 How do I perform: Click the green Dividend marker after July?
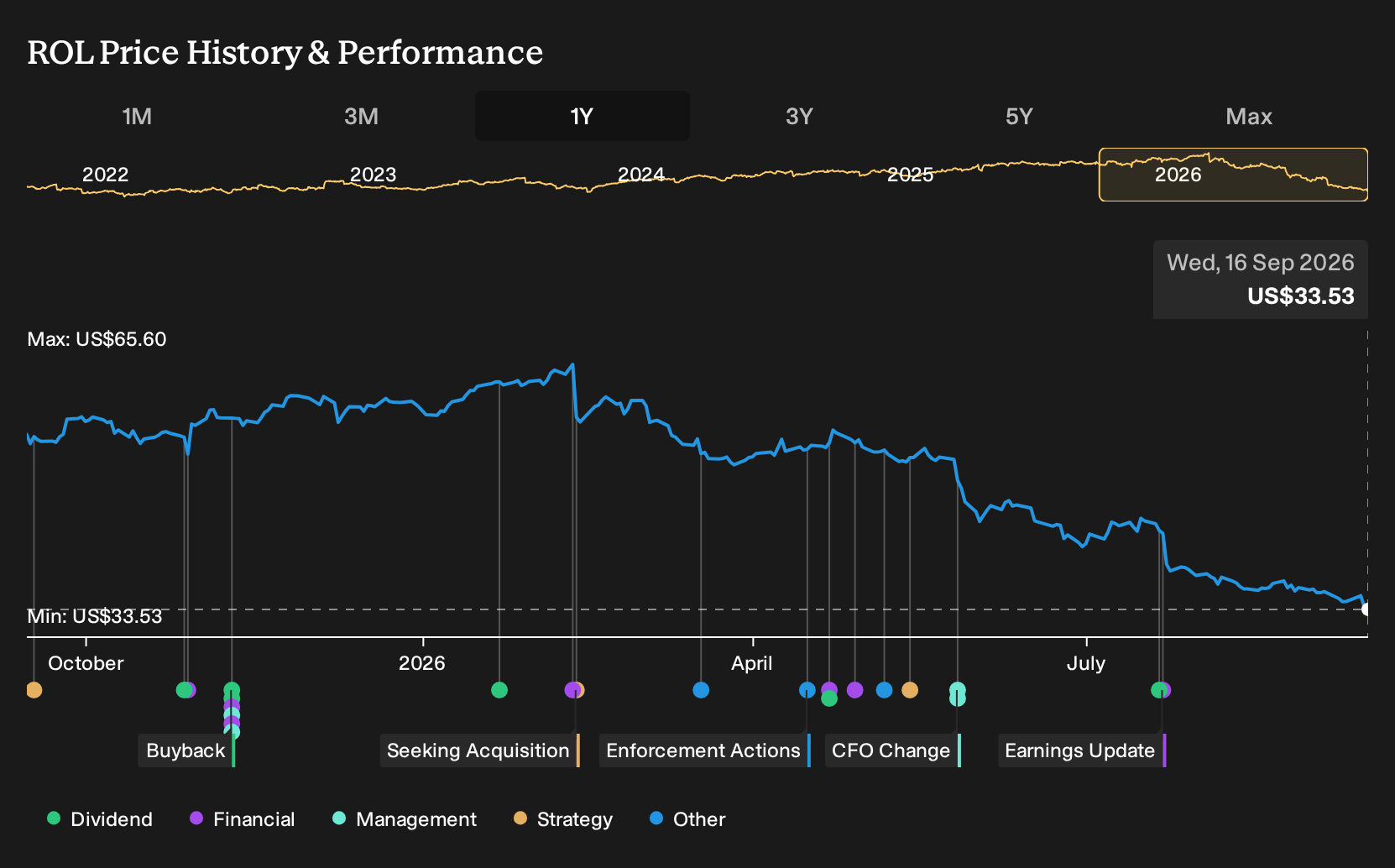pos(1158,690)
